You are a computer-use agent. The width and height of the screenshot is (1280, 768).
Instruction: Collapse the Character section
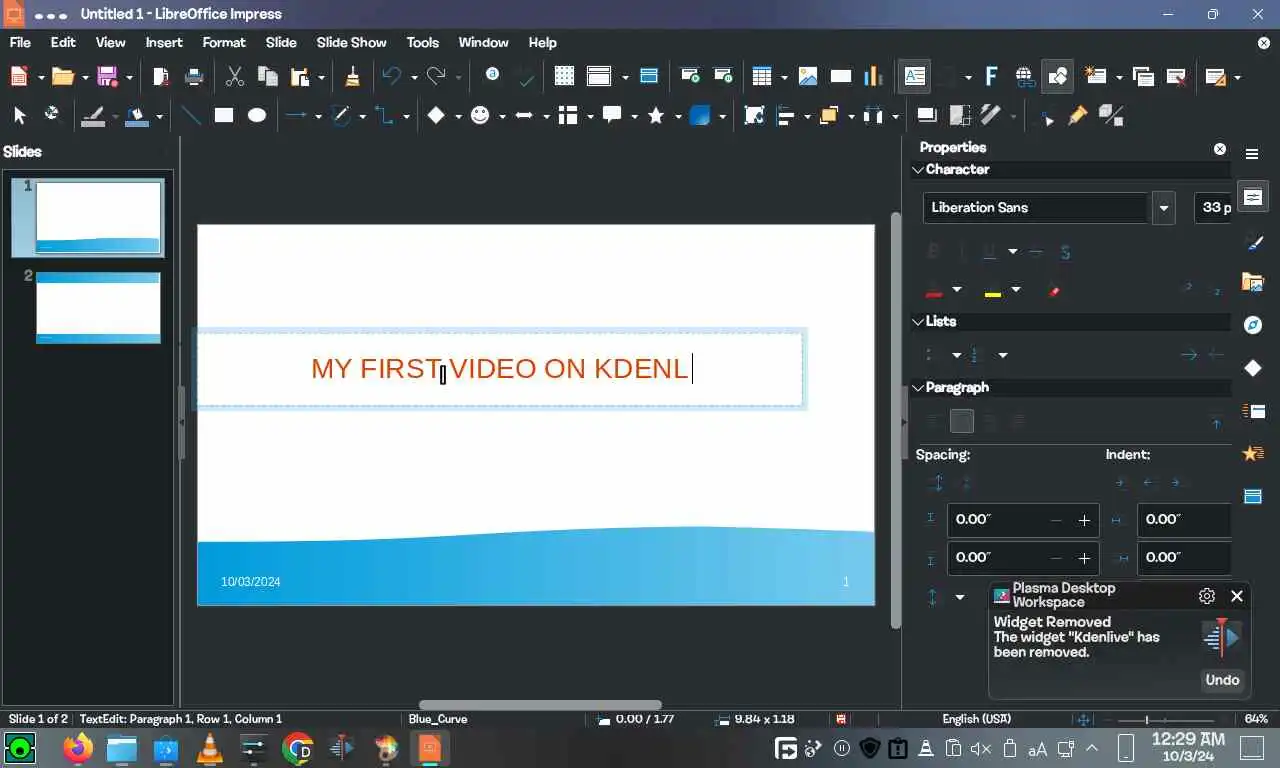pyautogui.click(x=918, y=170)
